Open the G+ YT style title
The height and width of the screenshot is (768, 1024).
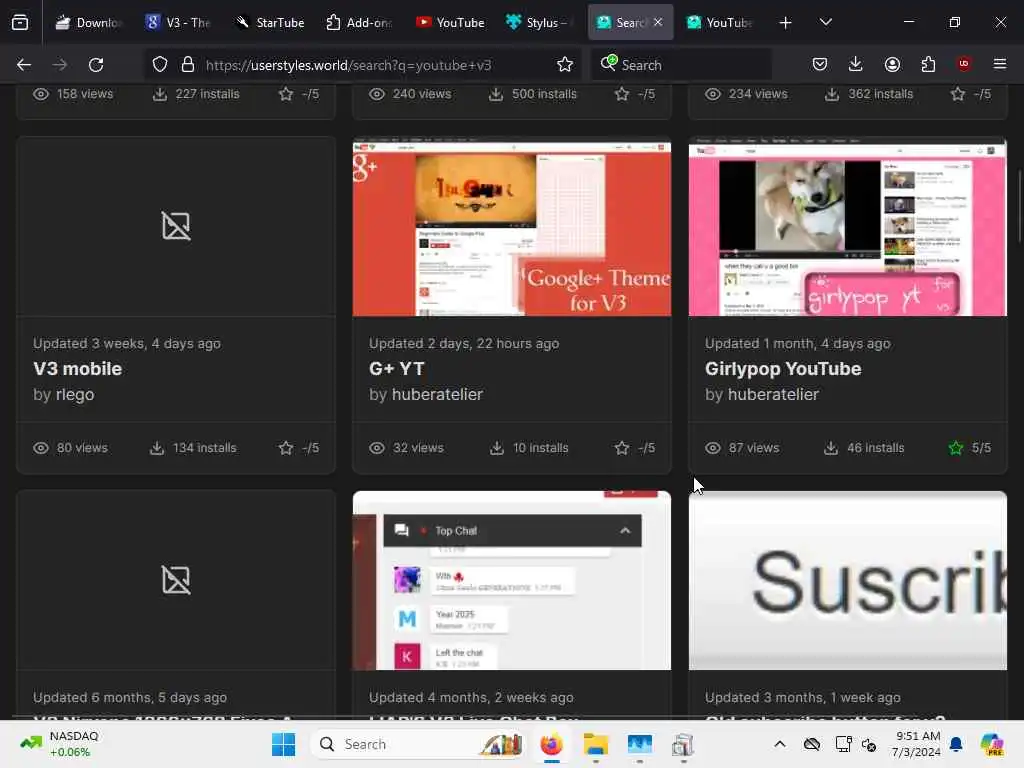(396, 369)
